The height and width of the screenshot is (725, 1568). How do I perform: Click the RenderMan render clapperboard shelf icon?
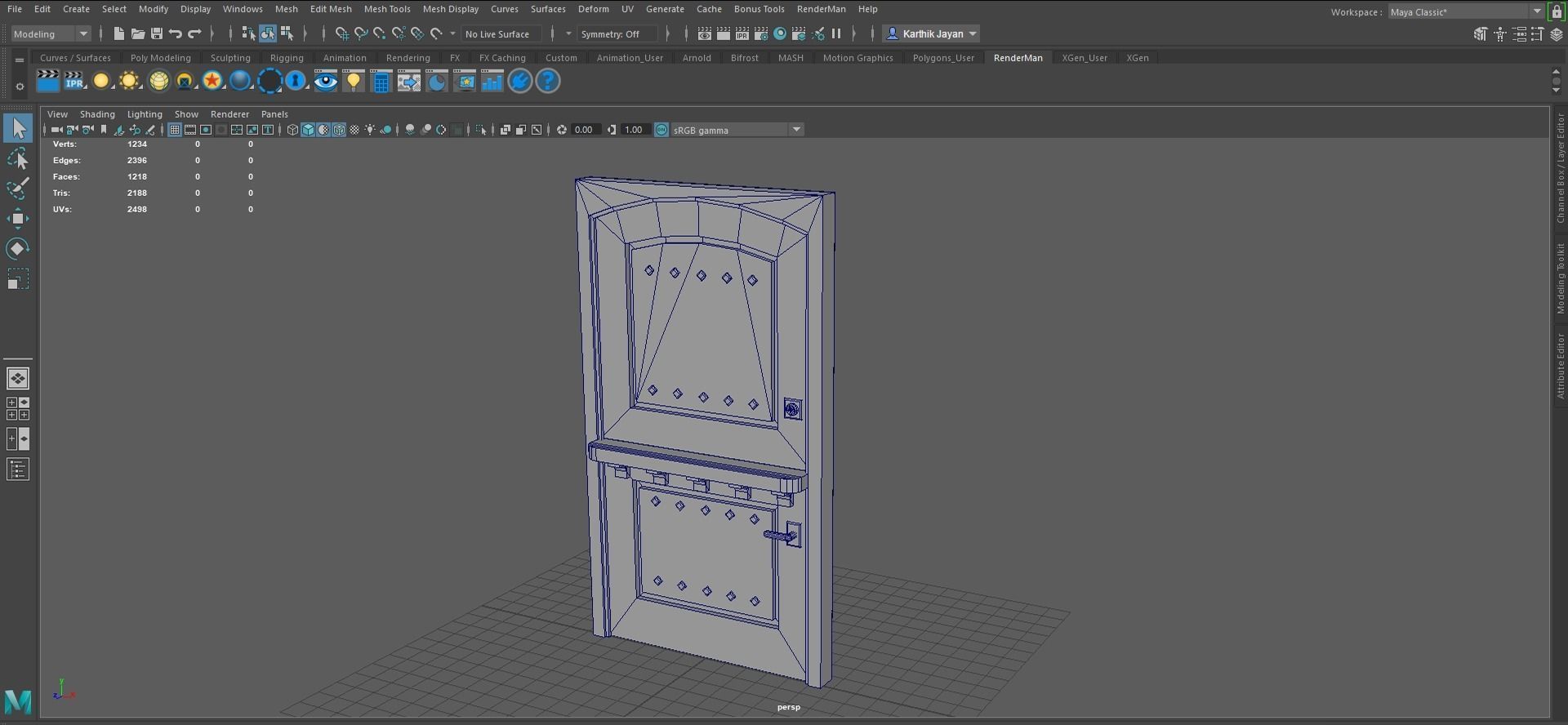(x=48, y=81)
